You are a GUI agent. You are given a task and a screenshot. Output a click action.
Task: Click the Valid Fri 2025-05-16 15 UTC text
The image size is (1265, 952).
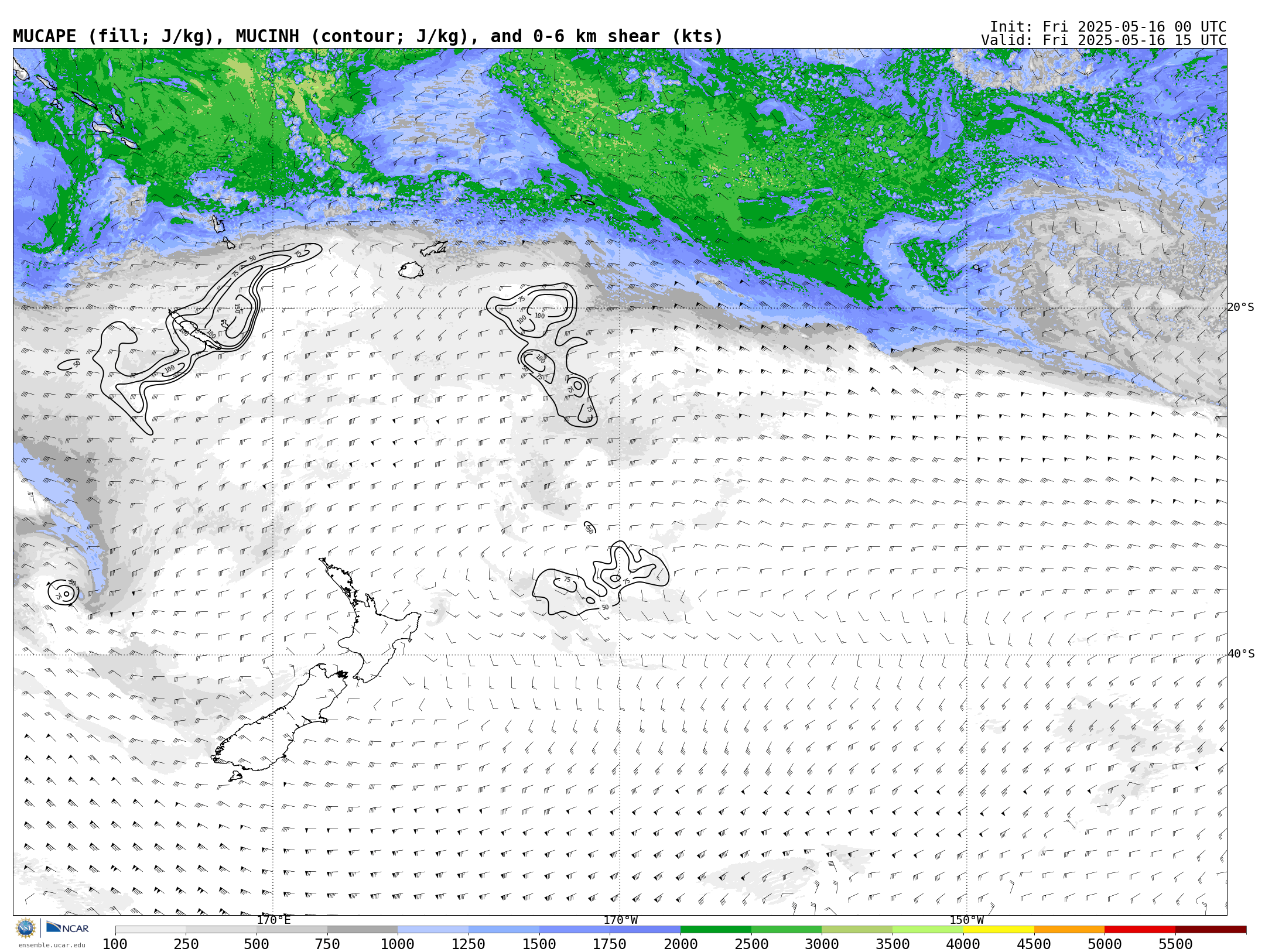[x=1104, y=40]
